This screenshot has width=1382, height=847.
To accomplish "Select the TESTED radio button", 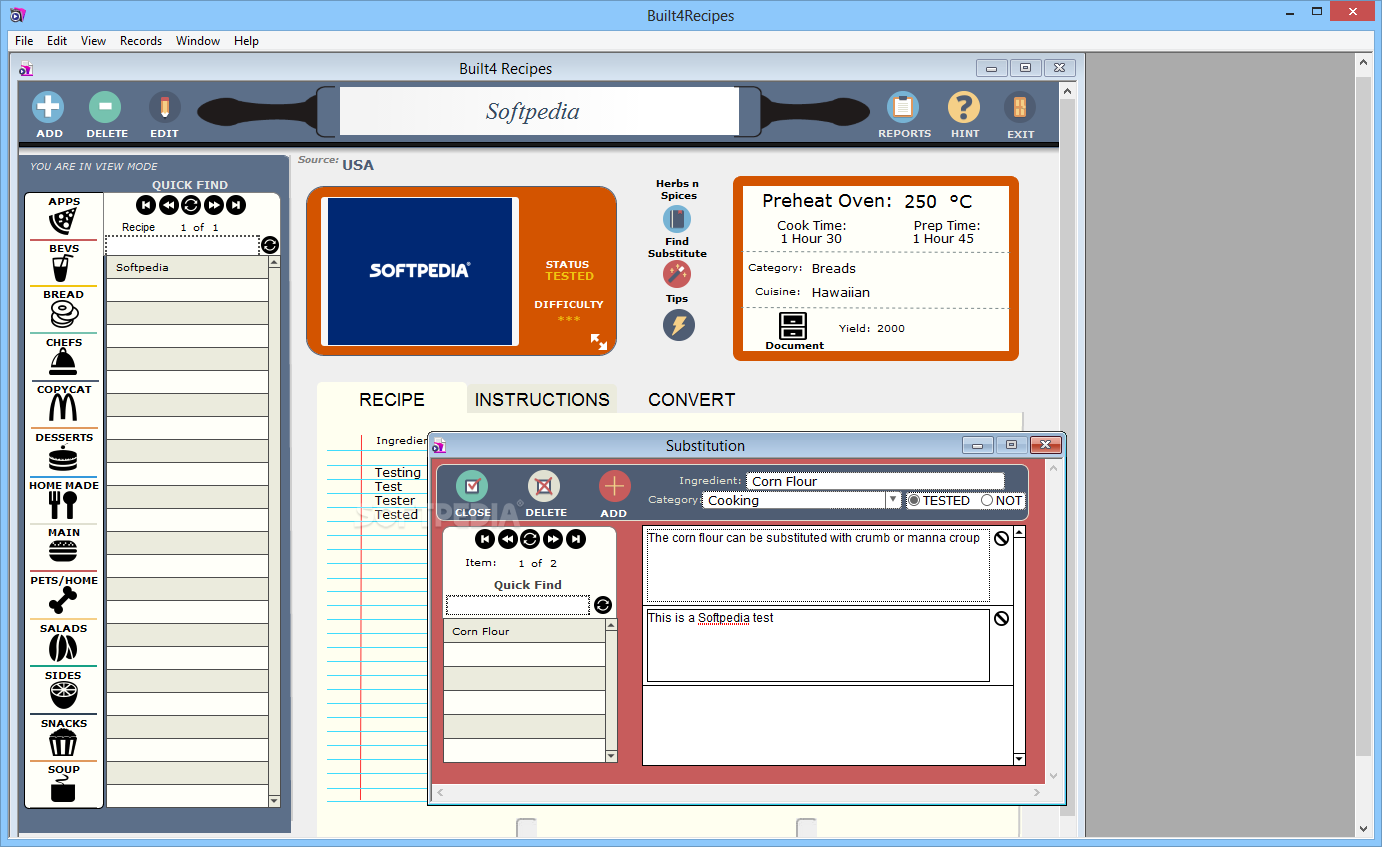I will tap(914, 500).
